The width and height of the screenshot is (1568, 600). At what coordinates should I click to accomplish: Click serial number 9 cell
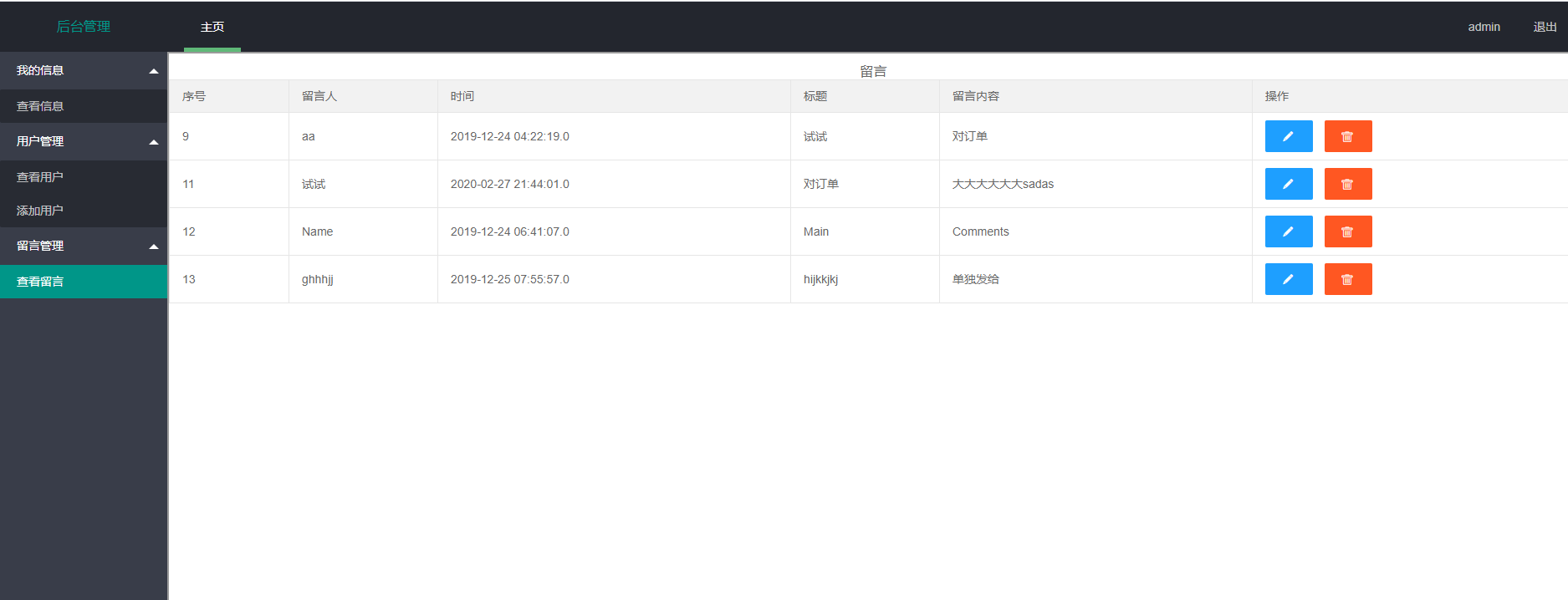pyautogui.click(x=229, y=136)
